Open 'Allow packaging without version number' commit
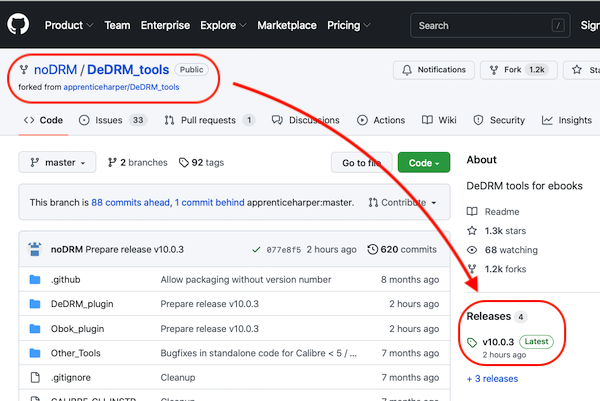600x401 pixels. (x=246, y=280)
